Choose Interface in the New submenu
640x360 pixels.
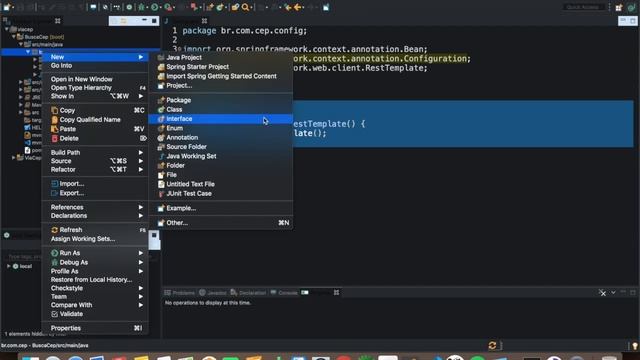[x=220, y=119]
